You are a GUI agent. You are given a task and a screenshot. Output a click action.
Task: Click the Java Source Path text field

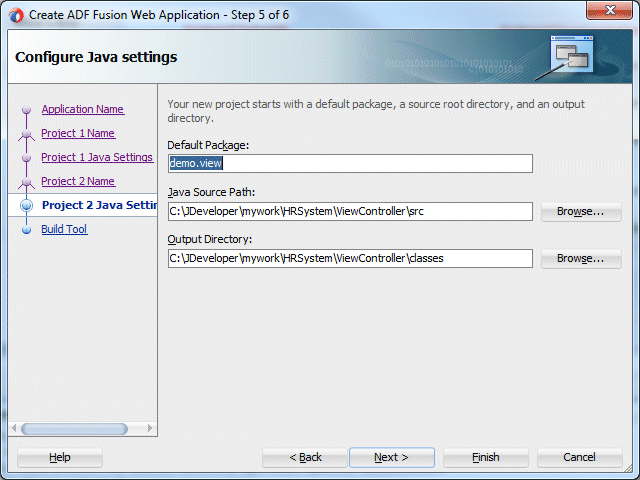(350, 211)
